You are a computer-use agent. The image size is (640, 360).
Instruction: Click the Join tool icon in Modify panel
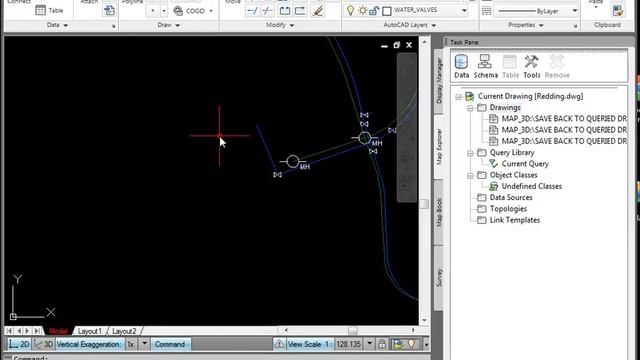point(300,11)
